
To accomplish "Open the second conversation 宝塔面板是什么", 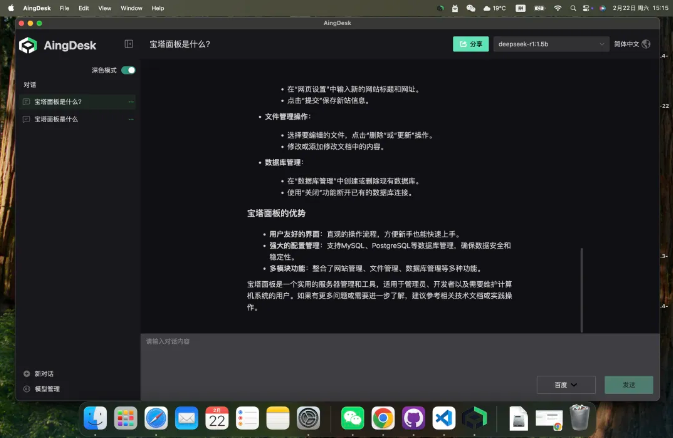I will [77, 119].
